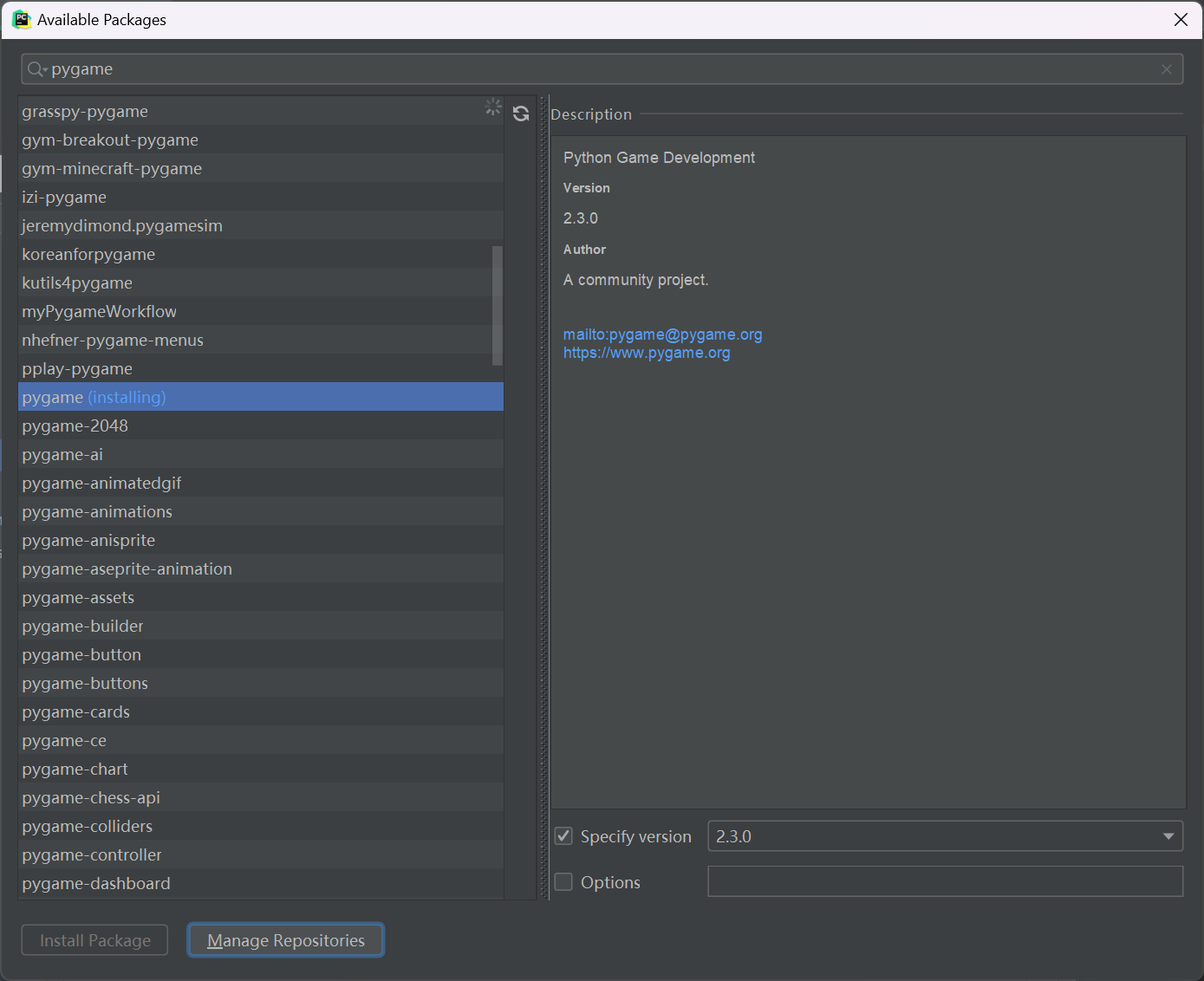The height and width of the screenshot is (981, 1204).
Task: Click the Install Package button
Action: click(x=94, y=940)
